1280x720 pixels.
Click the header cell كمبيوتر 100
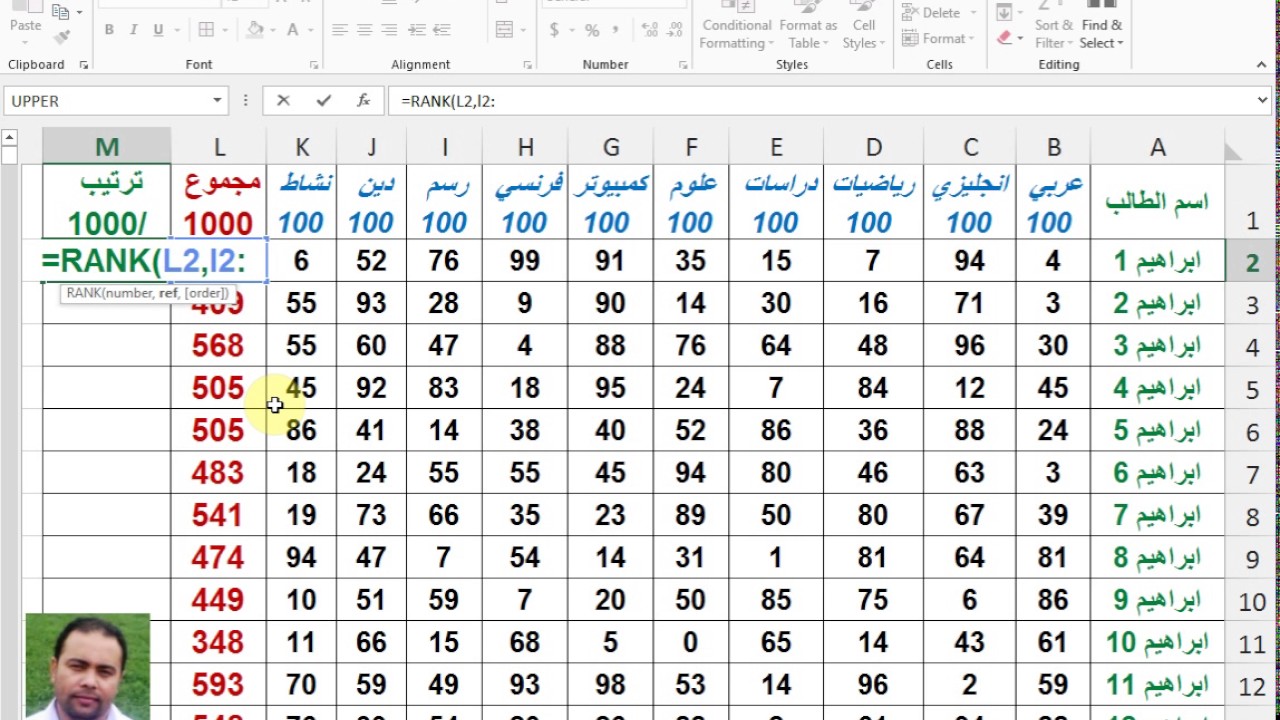coord(611,201)
